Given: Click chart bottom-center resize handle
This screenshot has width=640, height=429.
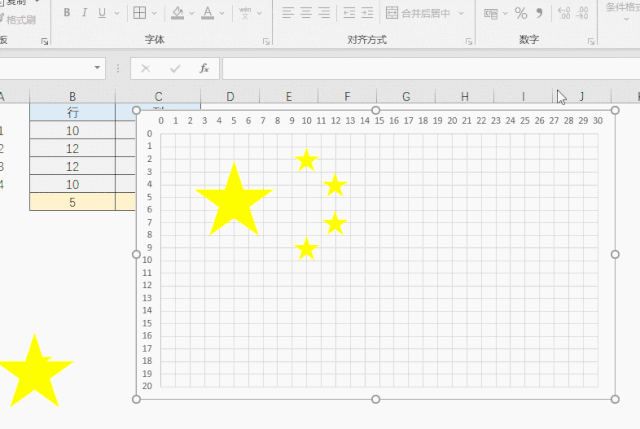Looking at the screenshot, I should click(376, 399).
